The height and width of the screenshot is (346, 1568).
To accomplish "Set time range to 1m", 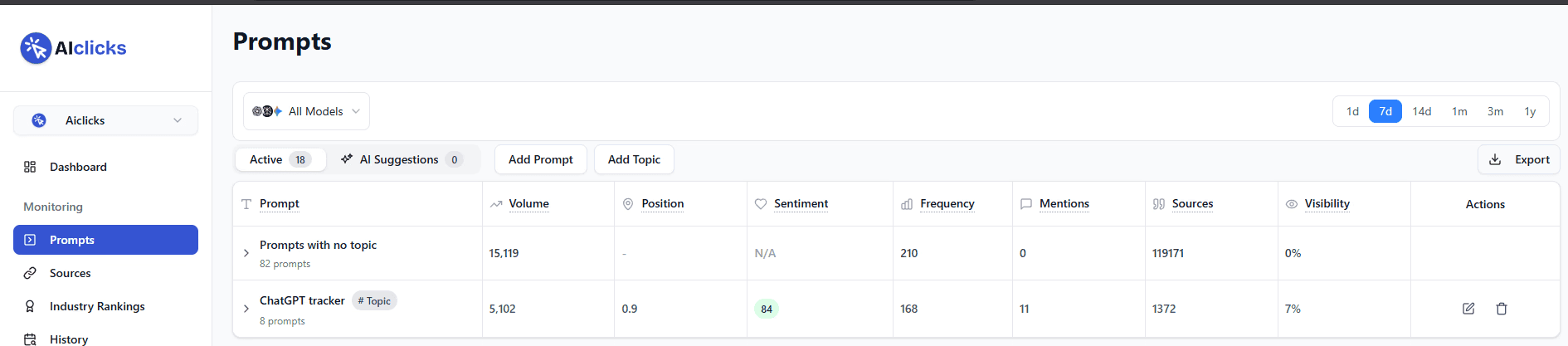I will [x=1459, y=111].
